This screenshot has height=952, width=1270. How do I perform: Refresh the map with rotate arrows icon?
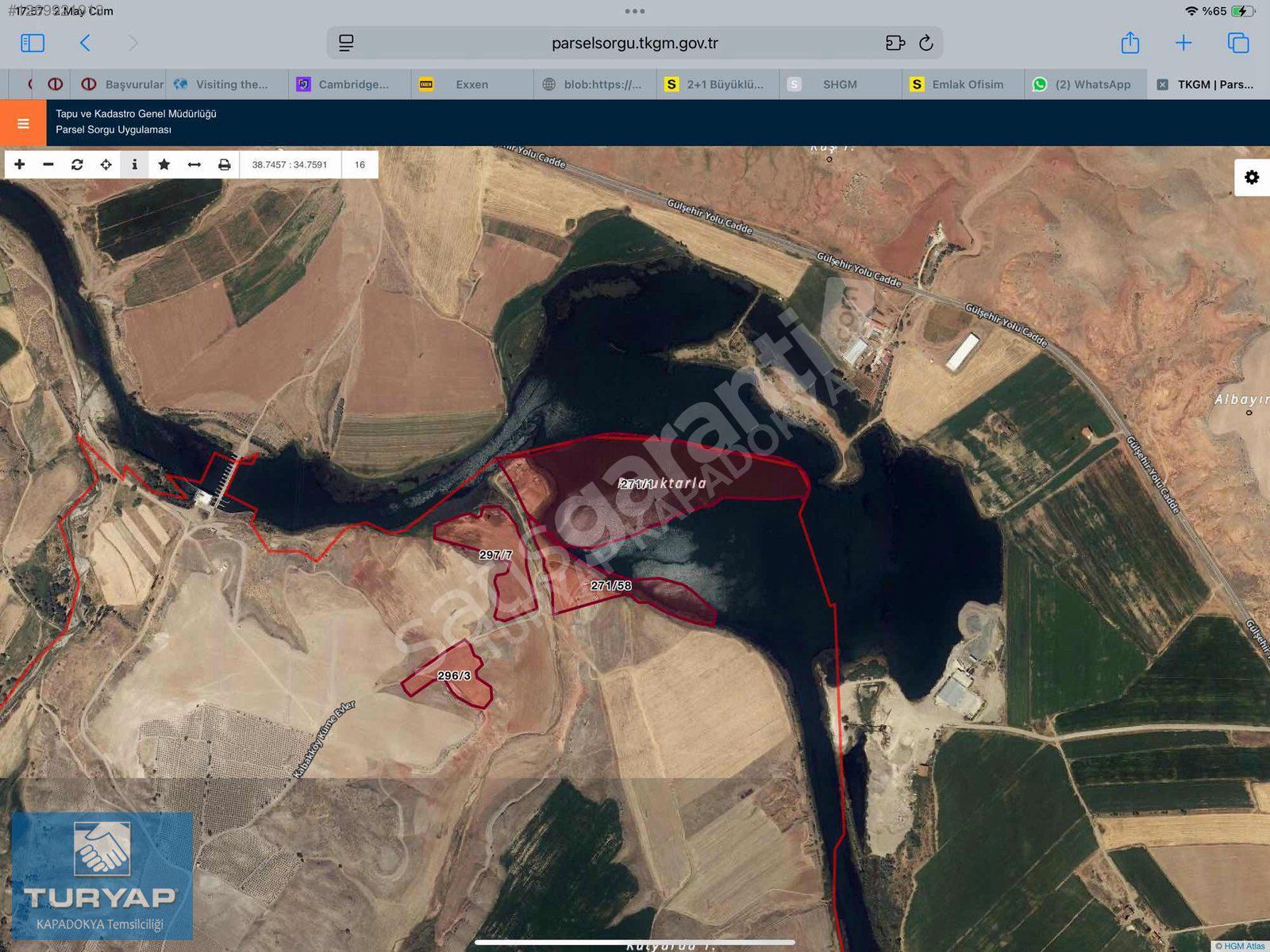pos(77,164)
